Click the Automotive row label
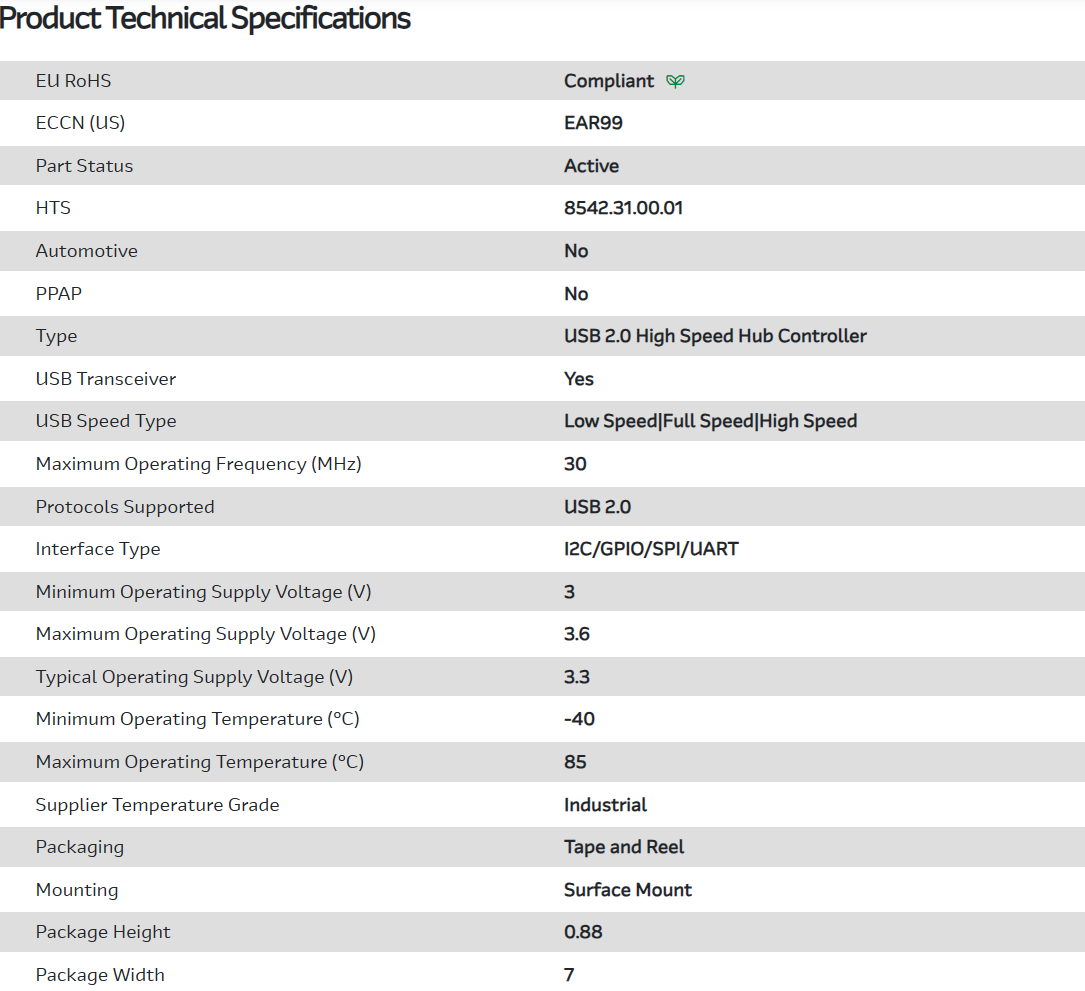The height and width of the screenshot is (991, 1085). click(x=86, y=251)
